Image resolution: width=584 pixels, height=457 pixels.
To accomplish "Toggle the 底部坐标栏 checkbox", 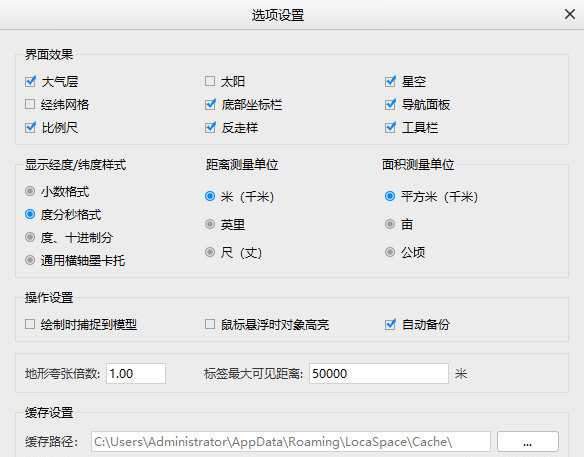I will (x=210, y=104).
